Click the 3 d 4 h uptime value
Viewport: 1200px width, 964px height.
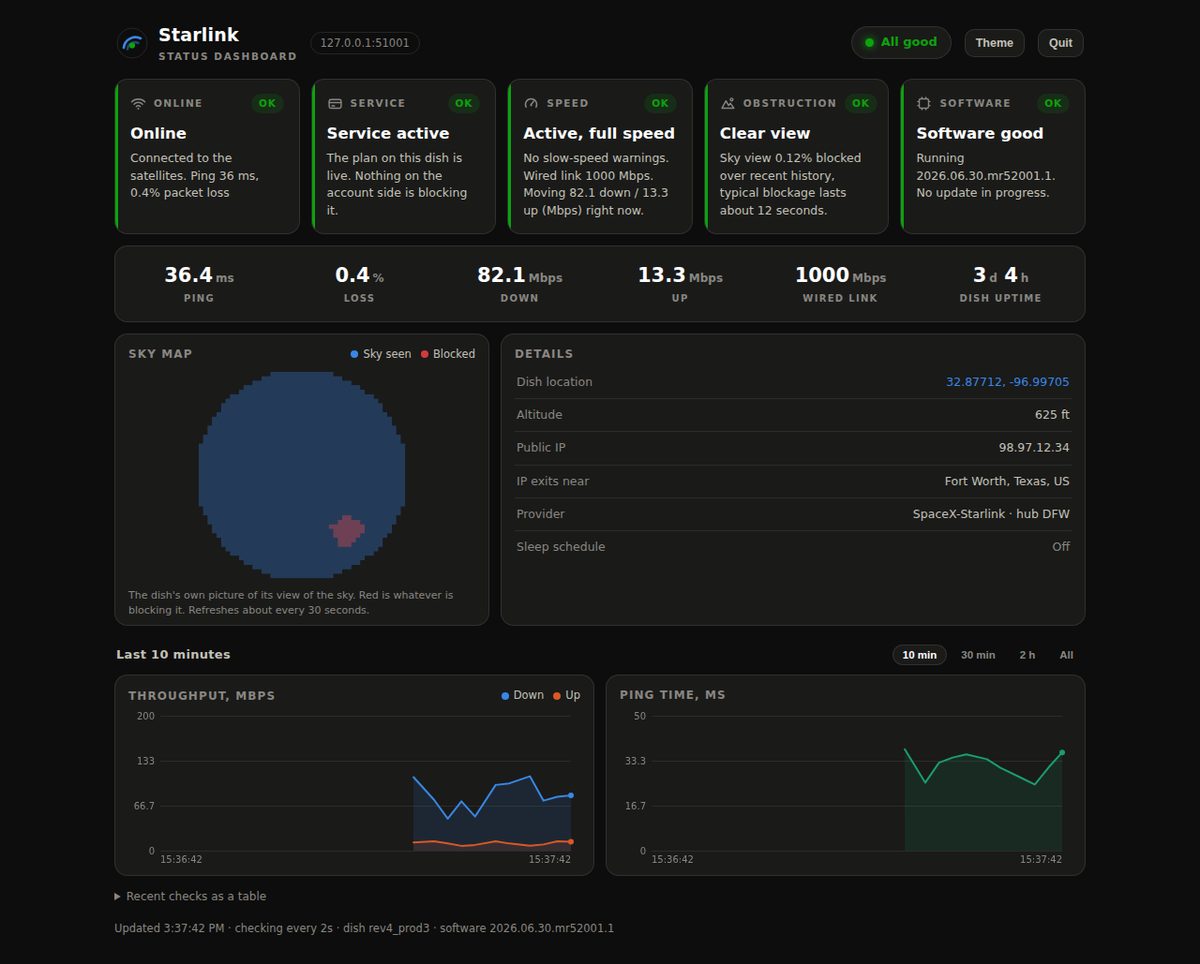[x=1001, y=275]
